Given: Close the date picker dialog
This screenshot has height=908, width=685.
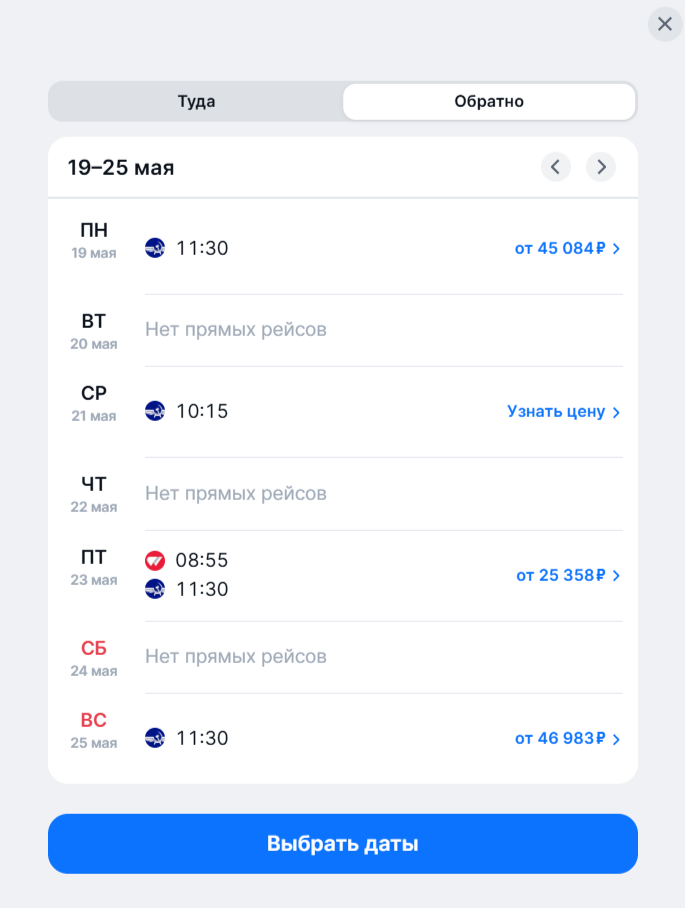Looking at the screenshot, I should click(665, 24).
